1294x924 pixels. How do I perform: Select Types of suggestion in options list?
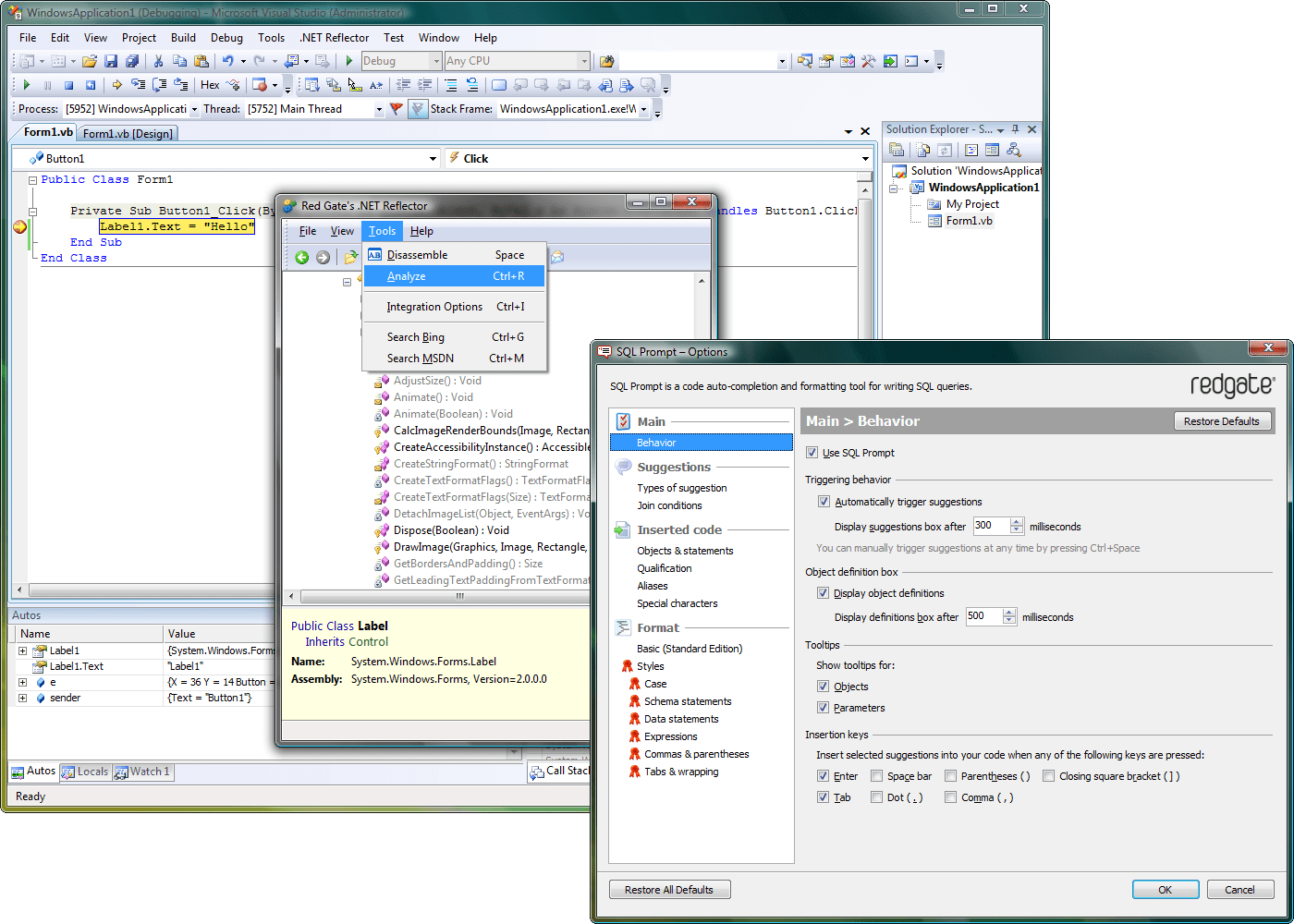pos(682,488)
